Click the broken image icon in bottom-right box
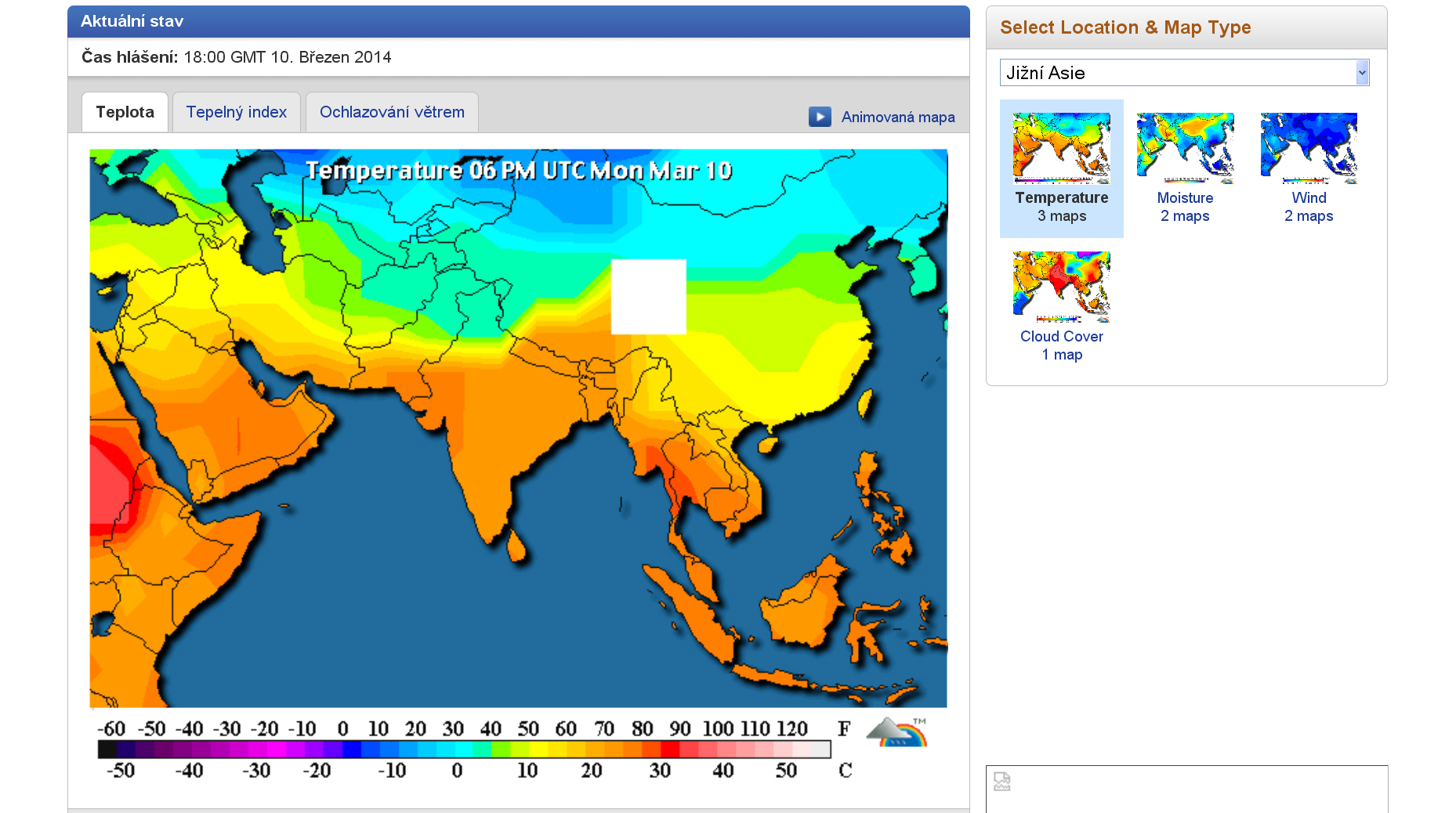The width and height of the screenshot is (1456, 813). tap(1002, 781)
